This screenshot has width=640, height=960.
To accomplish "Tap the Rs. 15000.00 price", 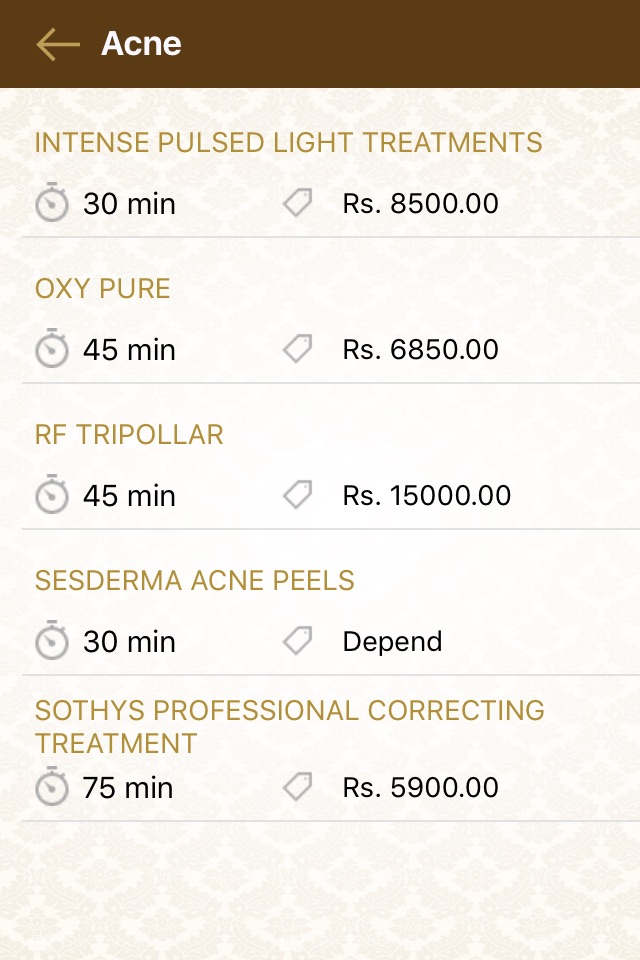I will coord(426,496).
